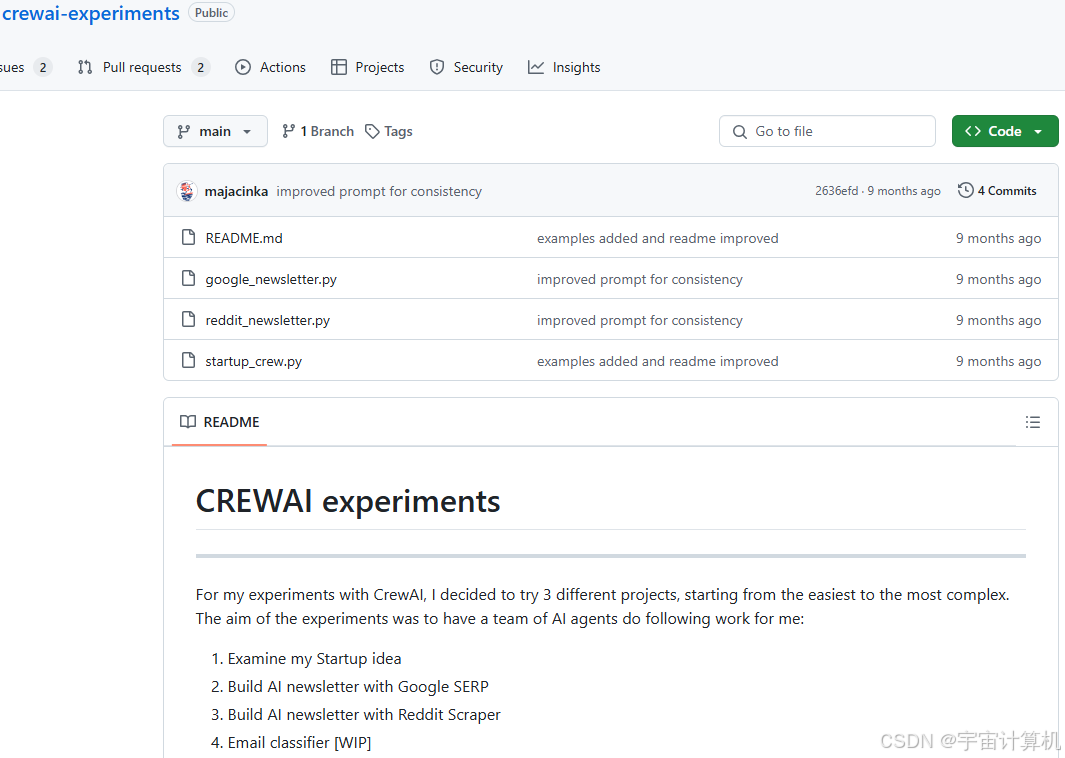Viewport: 1065px width, 758px height.
Task: Click the branch icon inside the main button
Action: click(183, 132)
